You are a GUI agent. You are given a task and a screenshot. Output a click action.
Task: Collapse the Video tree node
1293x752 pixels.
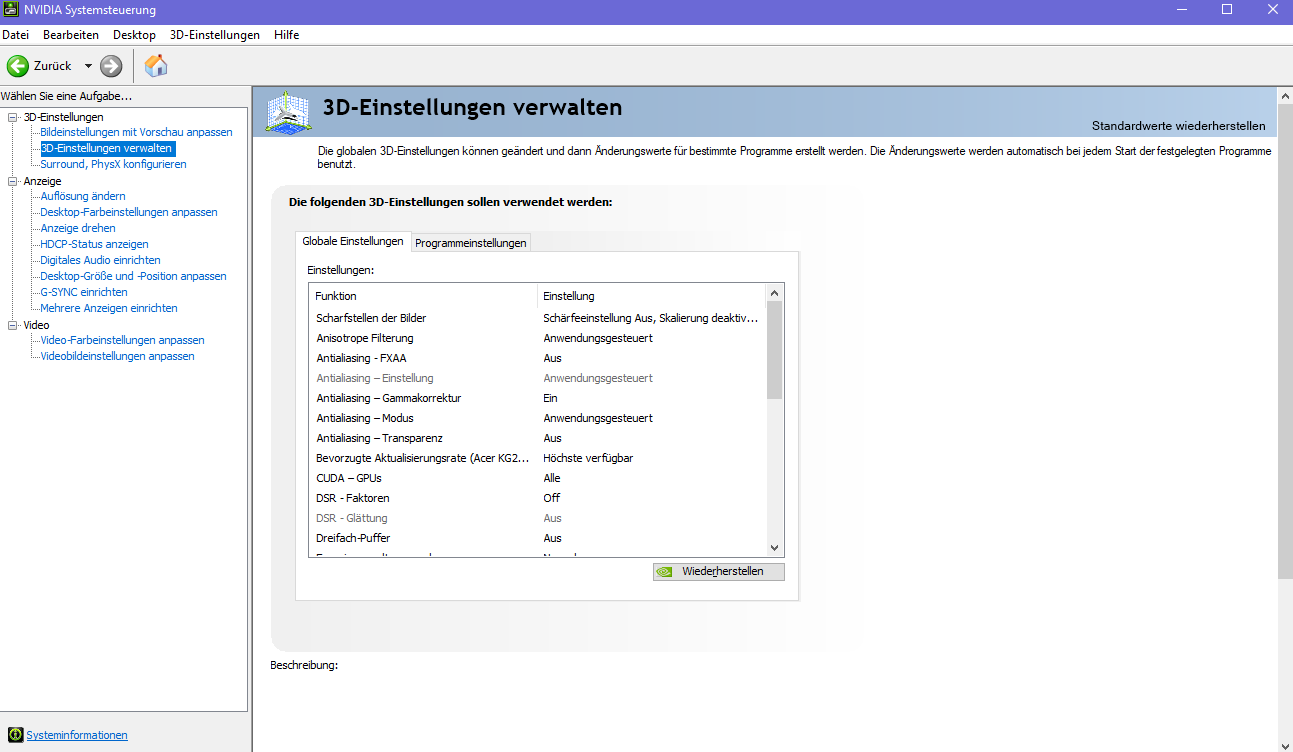[13, 325]
